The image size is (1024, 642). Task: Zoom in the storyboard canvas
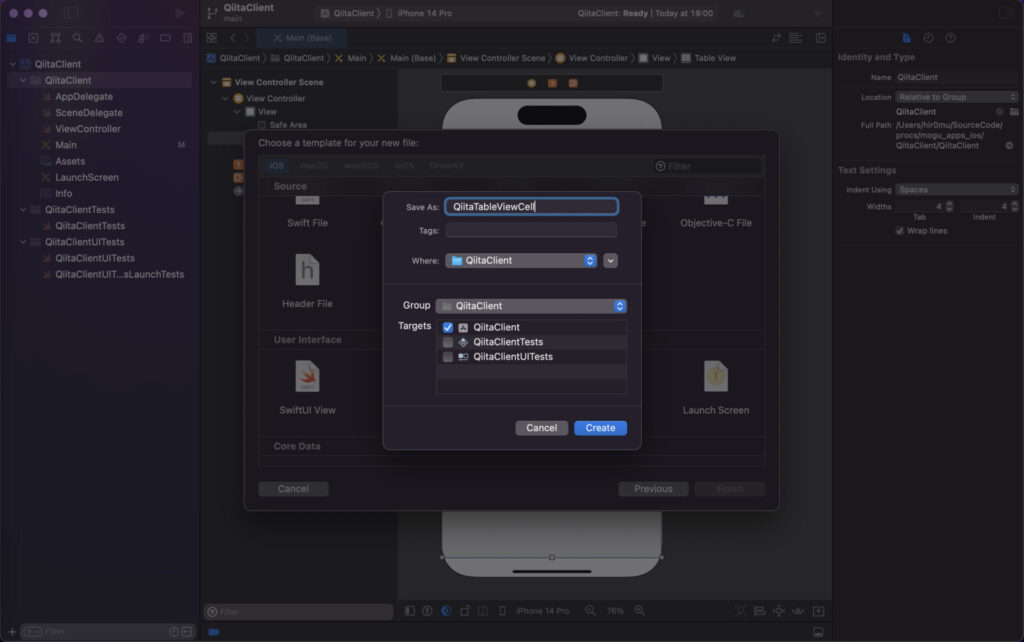click(x=639, y=611)
